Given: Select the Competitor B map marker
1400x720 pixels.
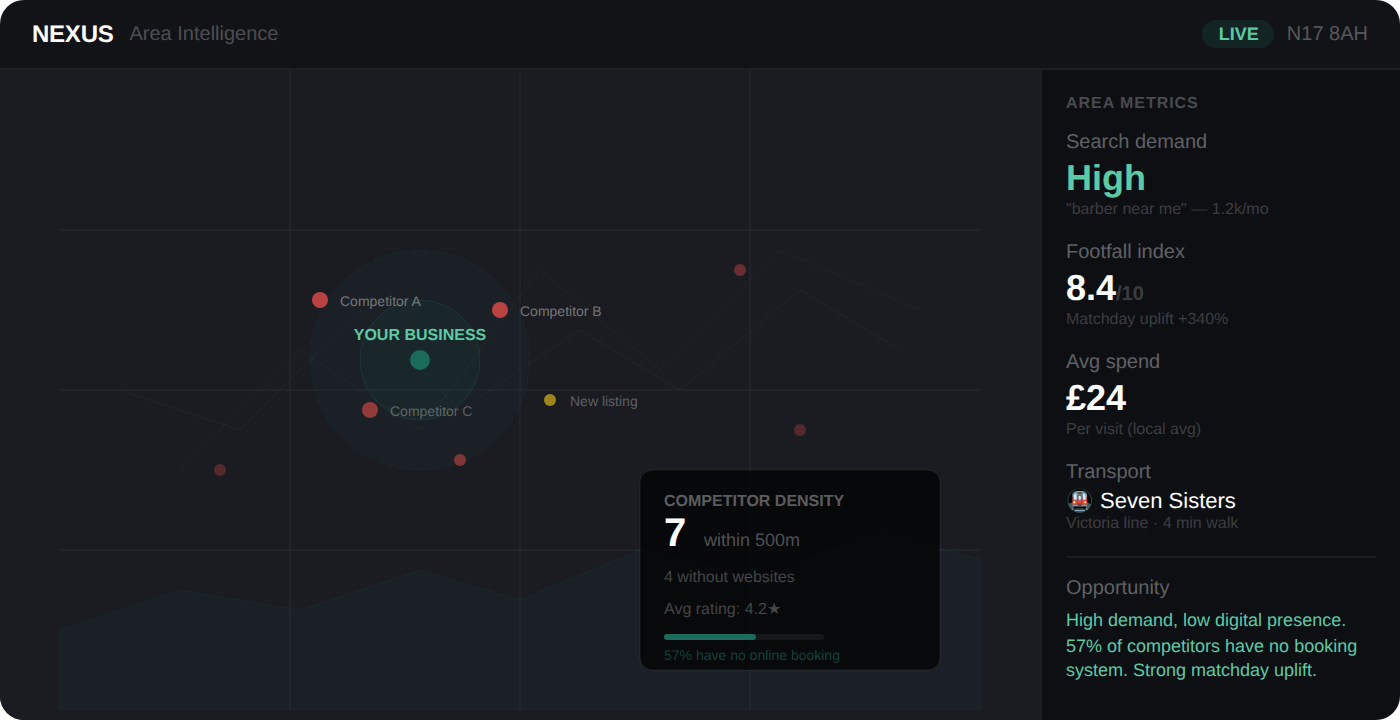Looking at the screenshot, I should 500,310.
